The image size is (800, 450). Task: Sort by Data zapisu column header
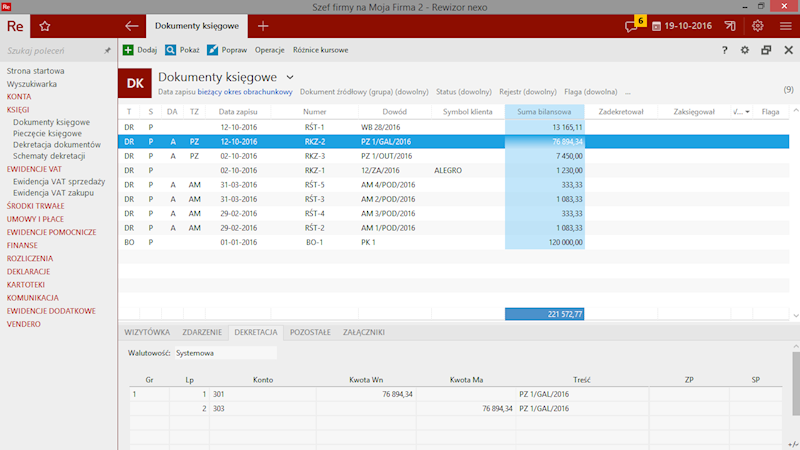238,112
